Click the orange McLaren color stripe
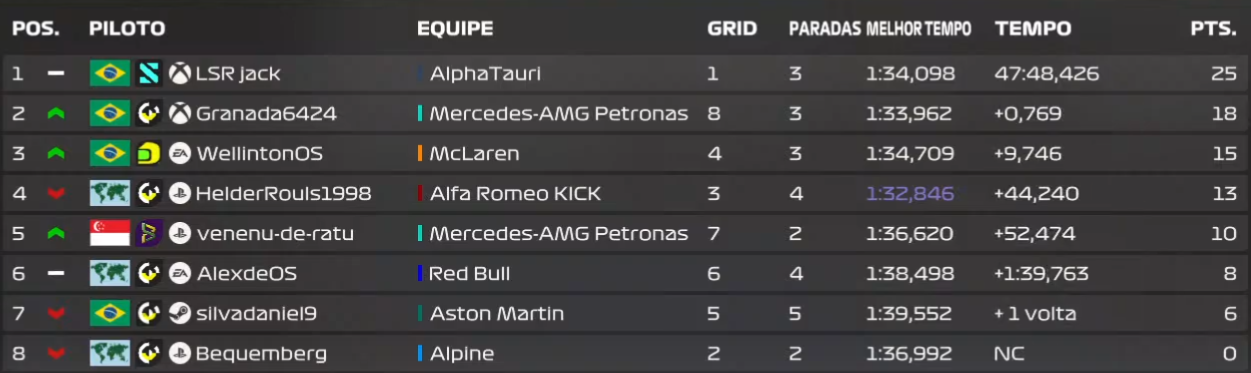Image resolution: width=1251 pixels, height=373 pixels. tap(420, 153)
